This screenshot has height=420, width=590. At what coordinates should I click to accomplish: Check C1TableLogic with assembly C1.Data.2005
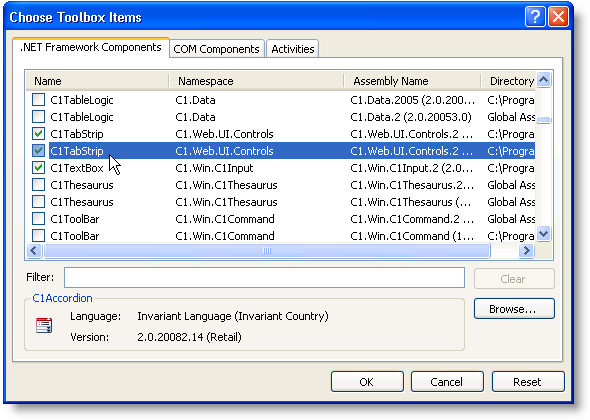pyautogui.click(x=38, y=100)
